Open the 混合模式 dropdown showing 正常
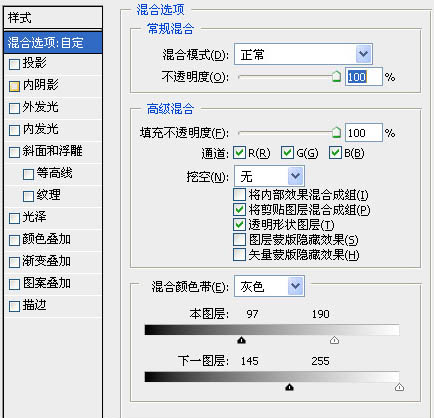The height and width of the screenshot is (418, 434). (303, 54)
